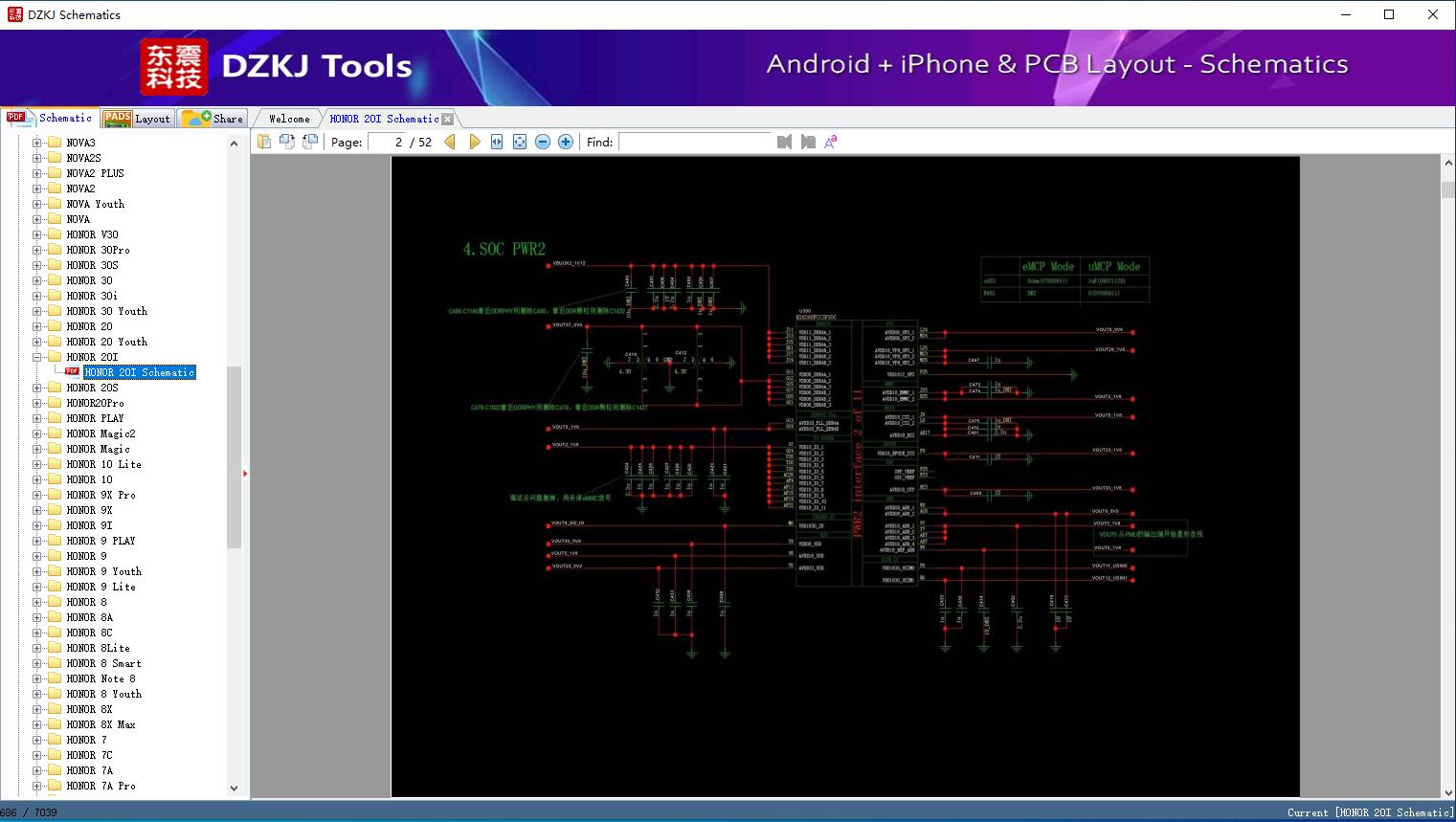Image resolution: width=1456 pixels, height=822 pixels.
Task: Open the Share tab
Action: [214, 119]
